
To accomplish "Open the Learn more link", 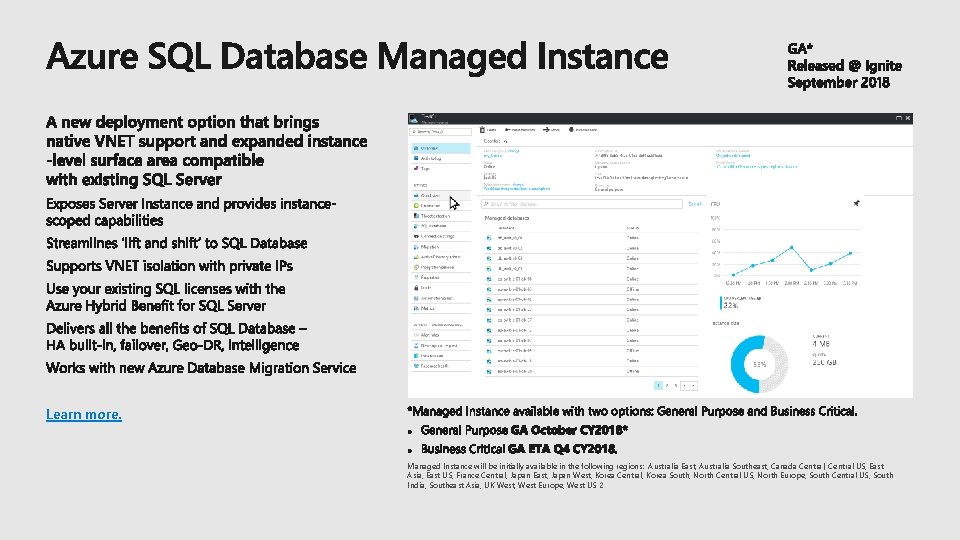I will 84,414.
